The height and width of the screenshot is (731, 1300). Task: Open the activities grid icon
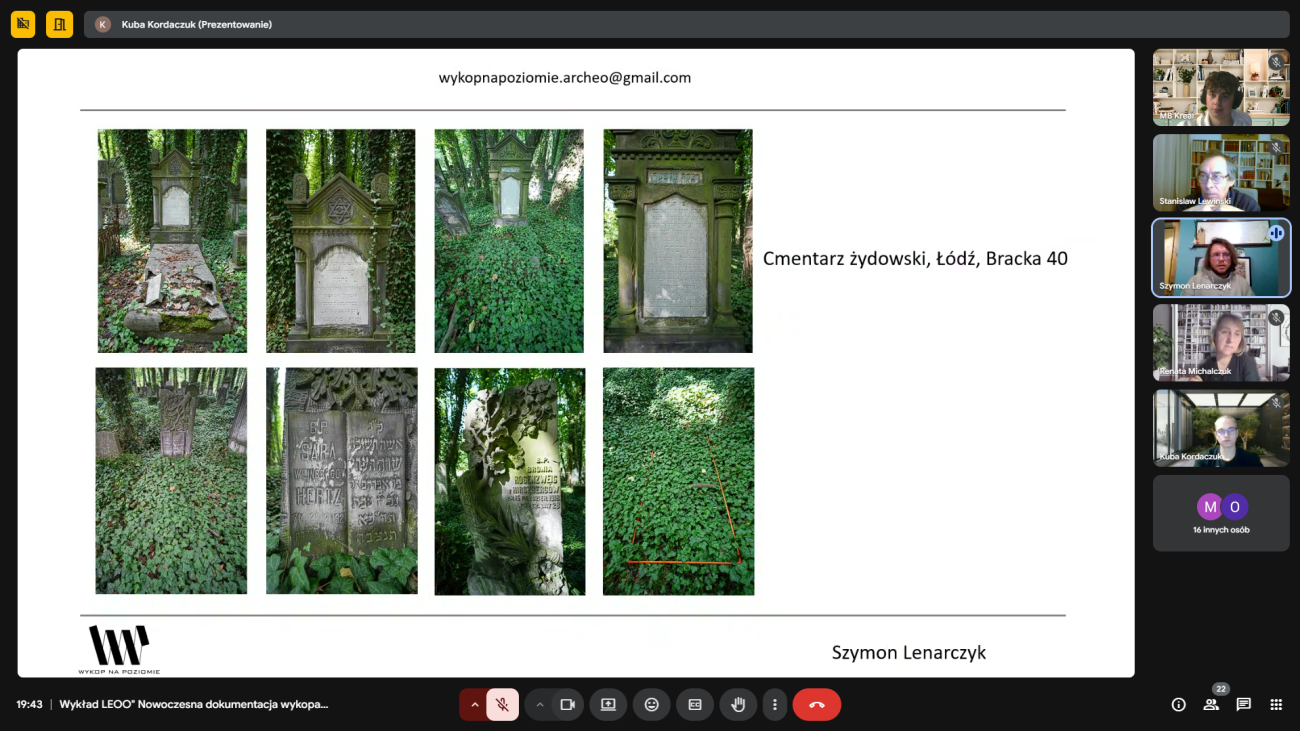1276,705
